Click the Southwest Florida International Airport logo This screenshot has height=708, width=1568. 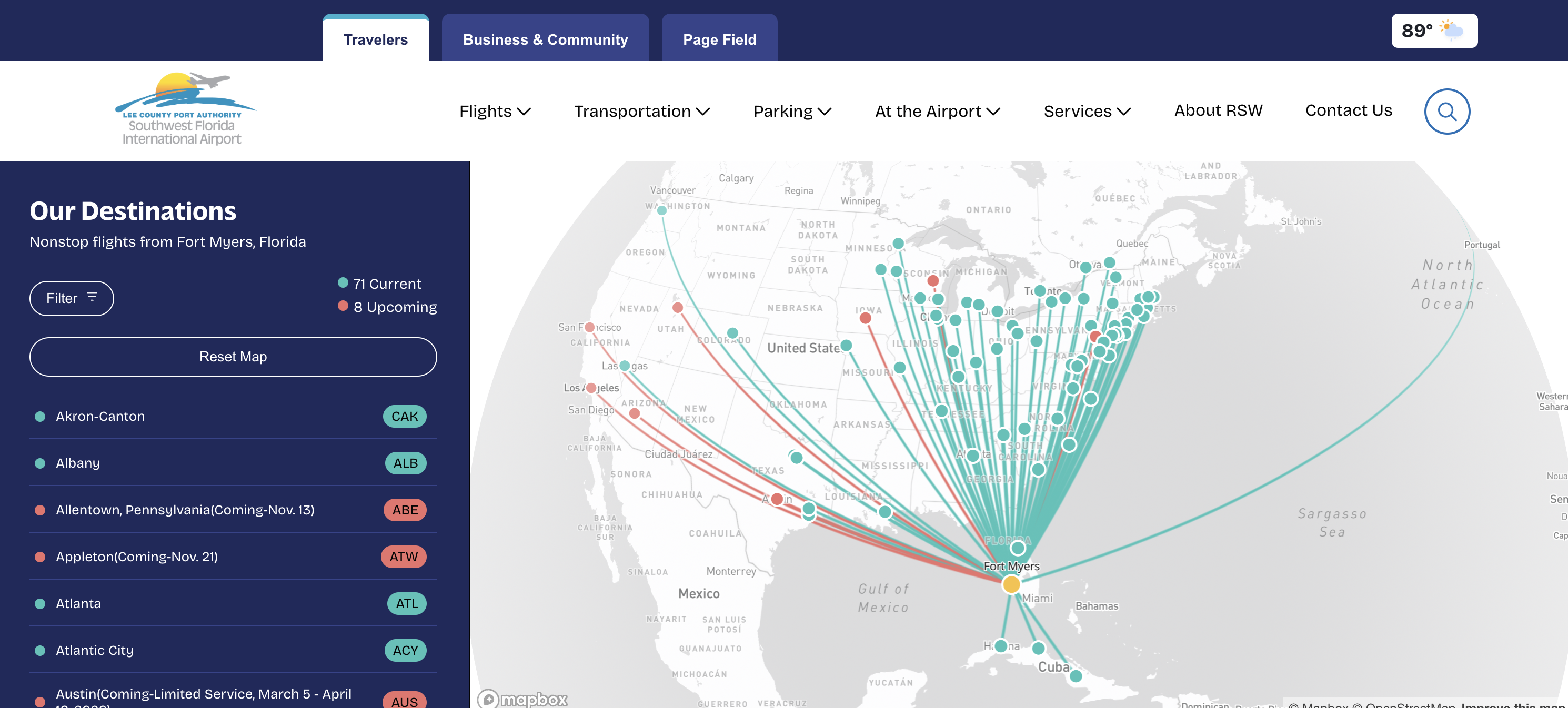[x=183, y=109]
